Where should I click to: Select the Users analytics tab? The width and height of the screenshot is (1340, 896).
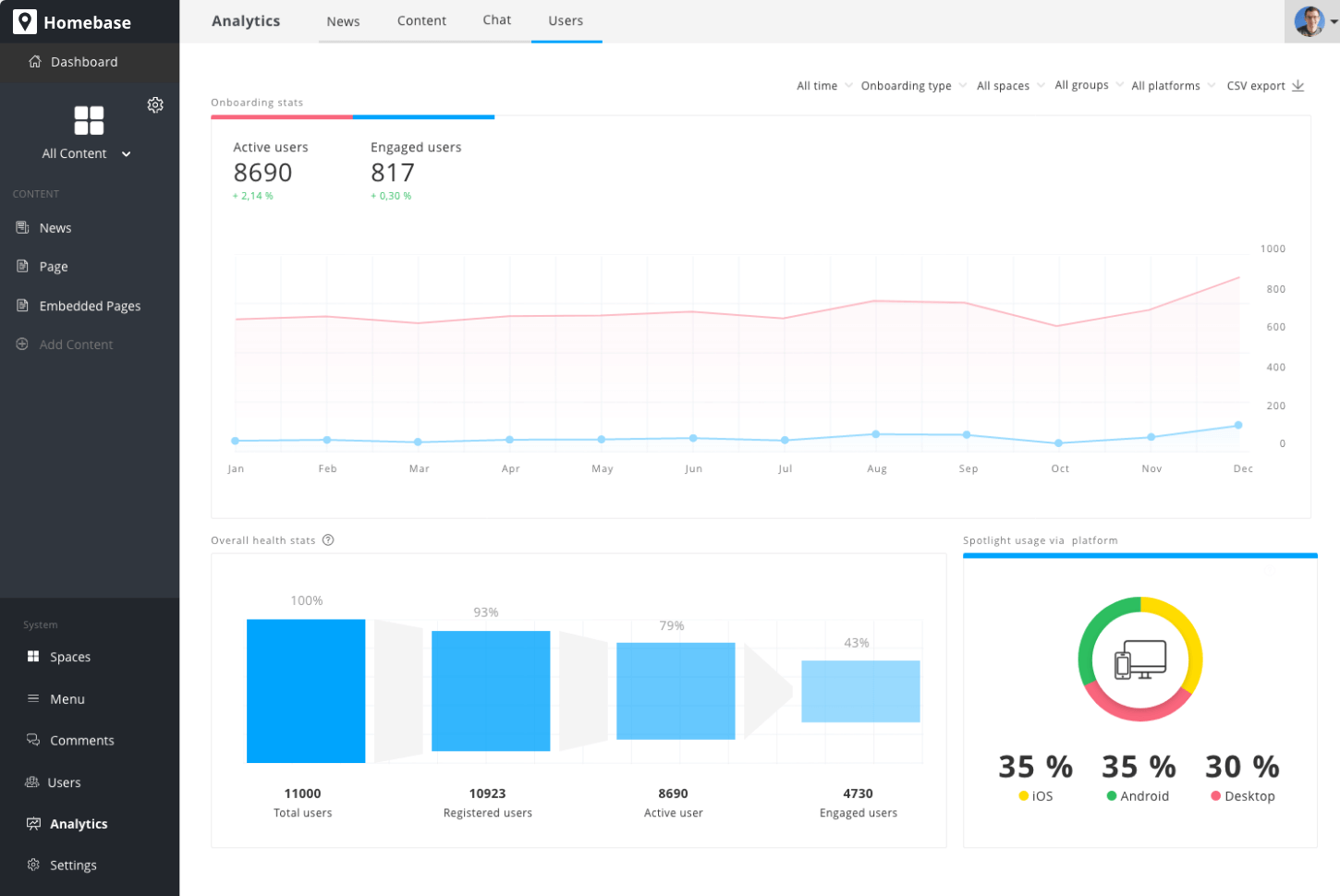pos(566,20)
